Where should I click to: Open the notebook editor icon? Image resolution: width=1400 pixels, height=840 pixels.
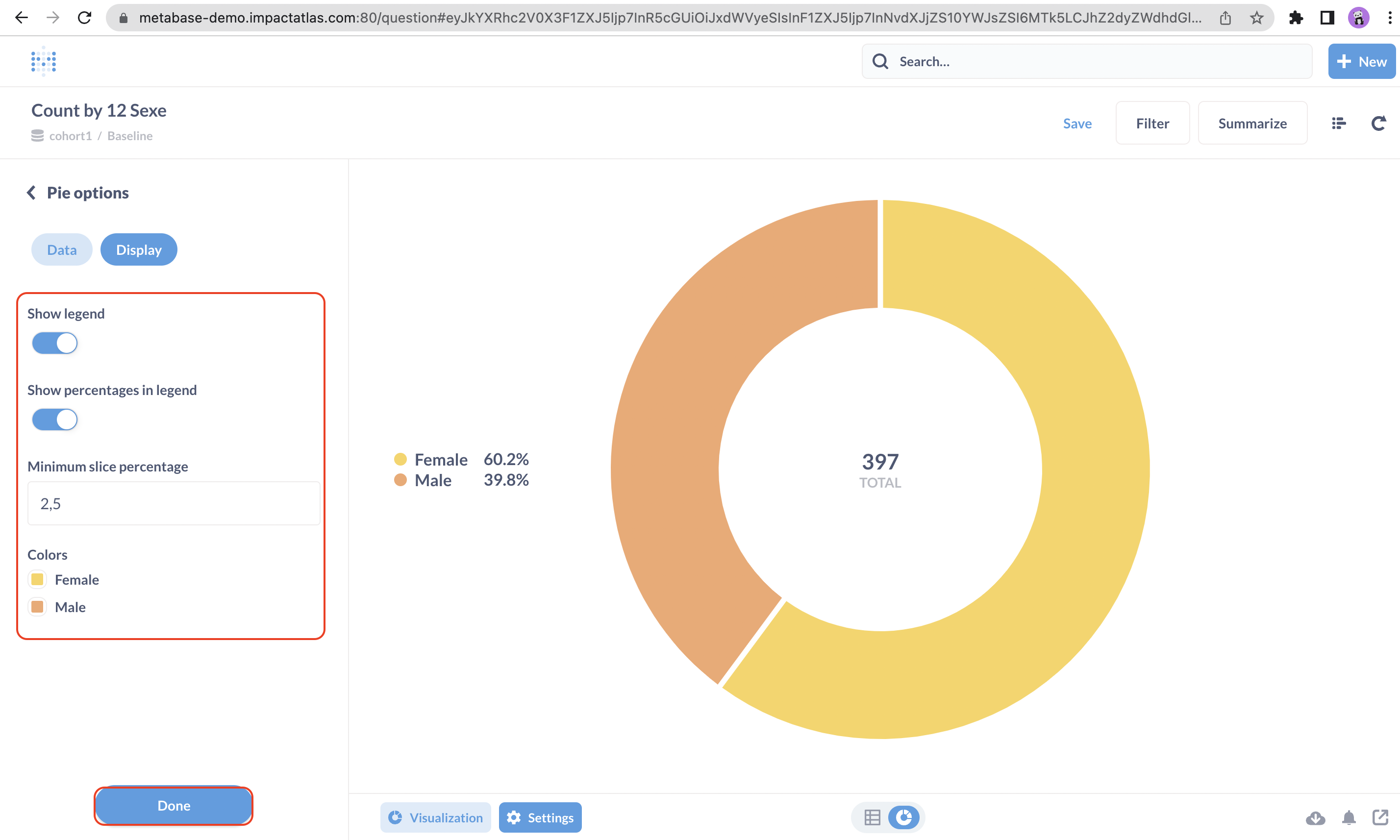pos(1338,124)
